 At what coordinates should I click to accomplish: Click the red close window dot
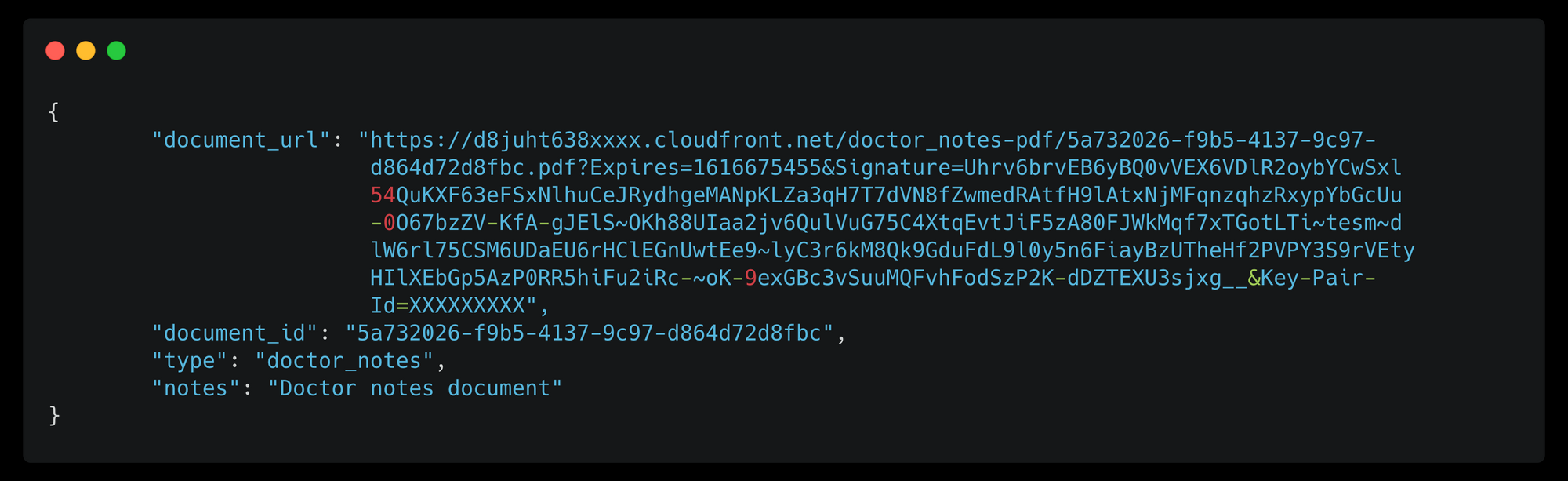click(55, 51)
